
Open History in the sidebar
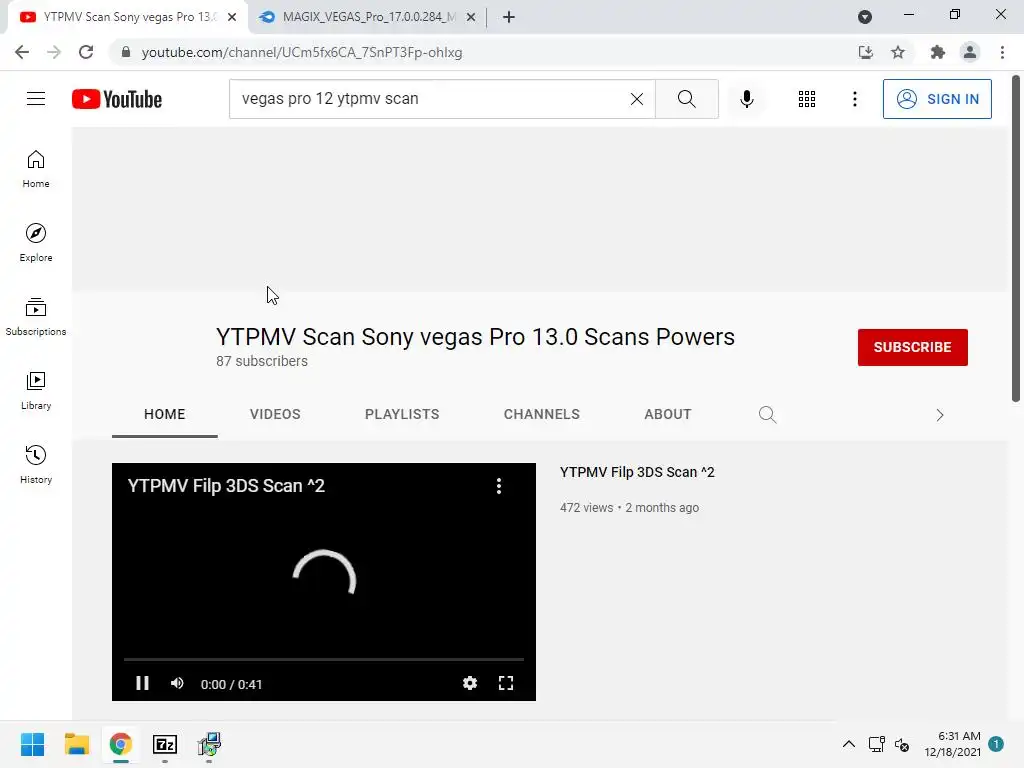[x=36, y=464]
